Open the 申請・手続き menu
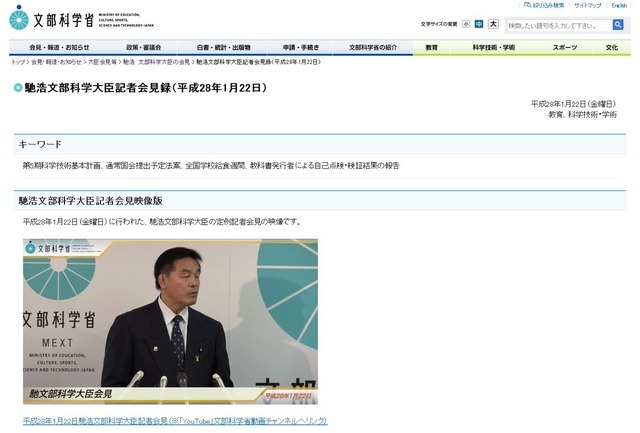Screen dimensions: 640x433 point(301,47)
